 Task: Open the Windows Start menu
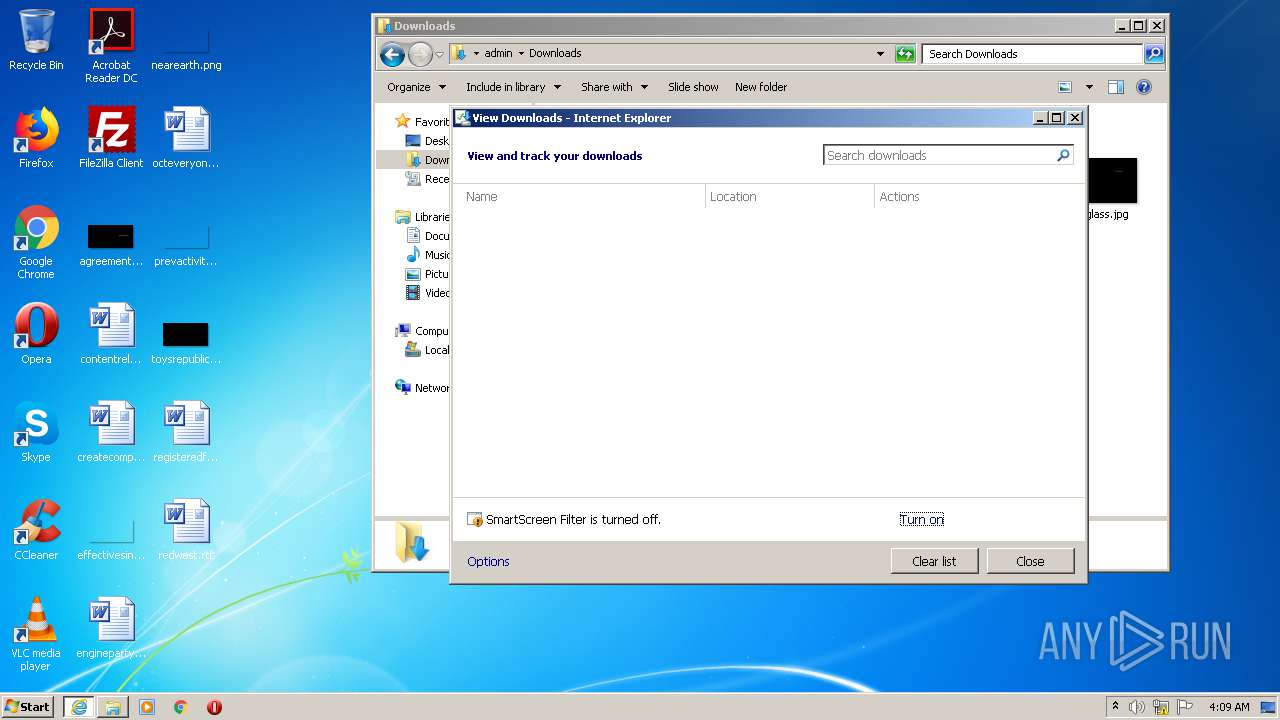28,707
